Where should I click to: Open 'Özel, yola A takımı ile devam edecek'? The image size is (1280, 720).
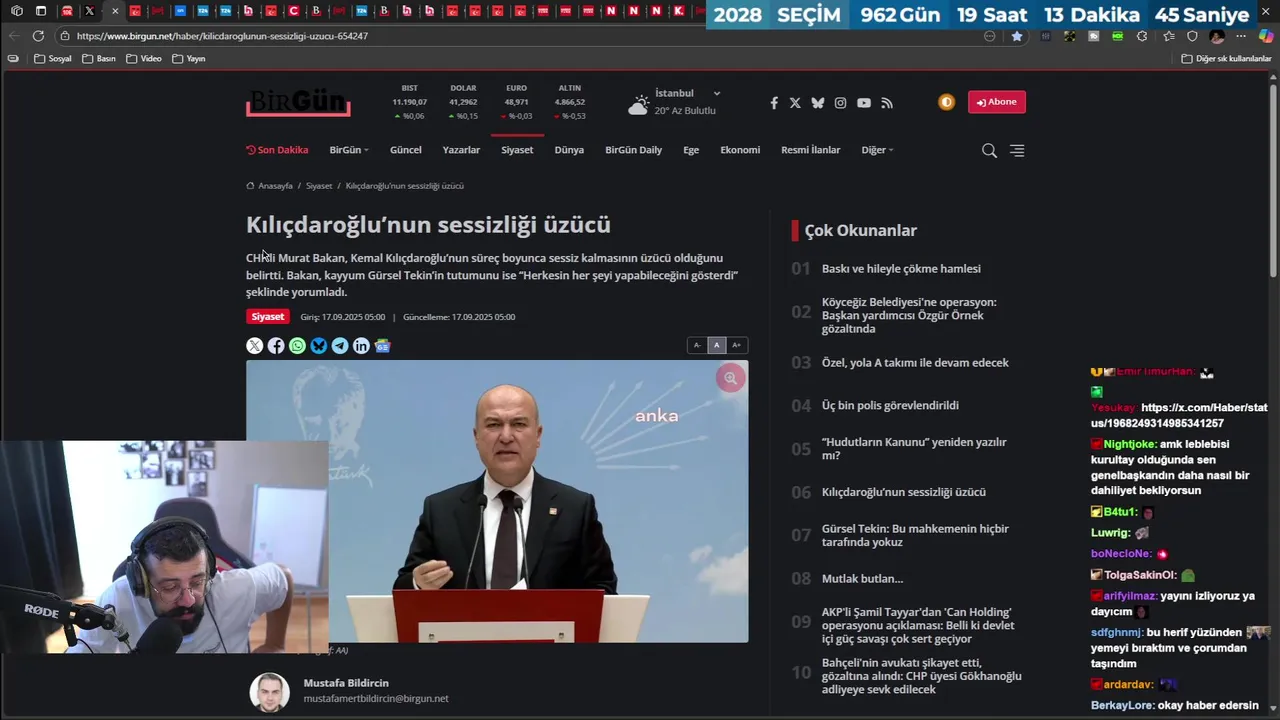tap(915, 363)
